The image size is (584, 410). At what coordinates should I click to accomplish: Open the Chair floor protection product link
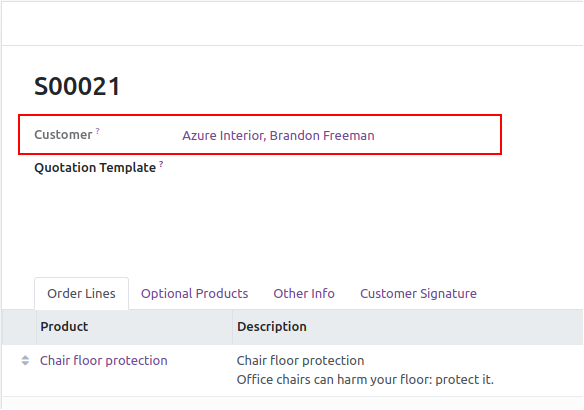coord(104,360)
